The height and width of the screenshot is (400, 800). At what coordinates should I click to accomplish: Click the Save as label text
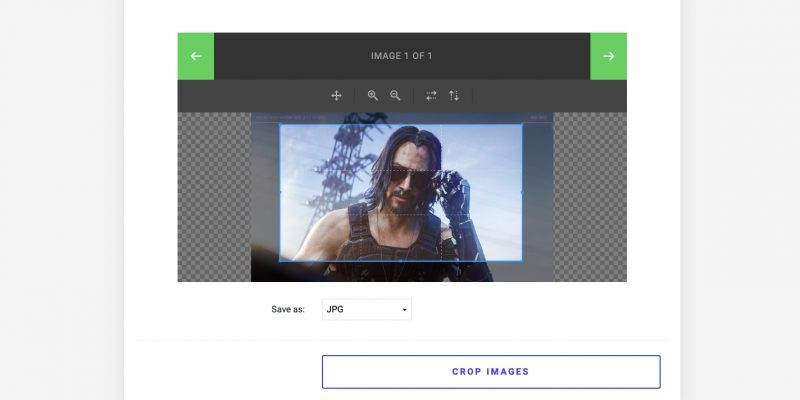287,310
